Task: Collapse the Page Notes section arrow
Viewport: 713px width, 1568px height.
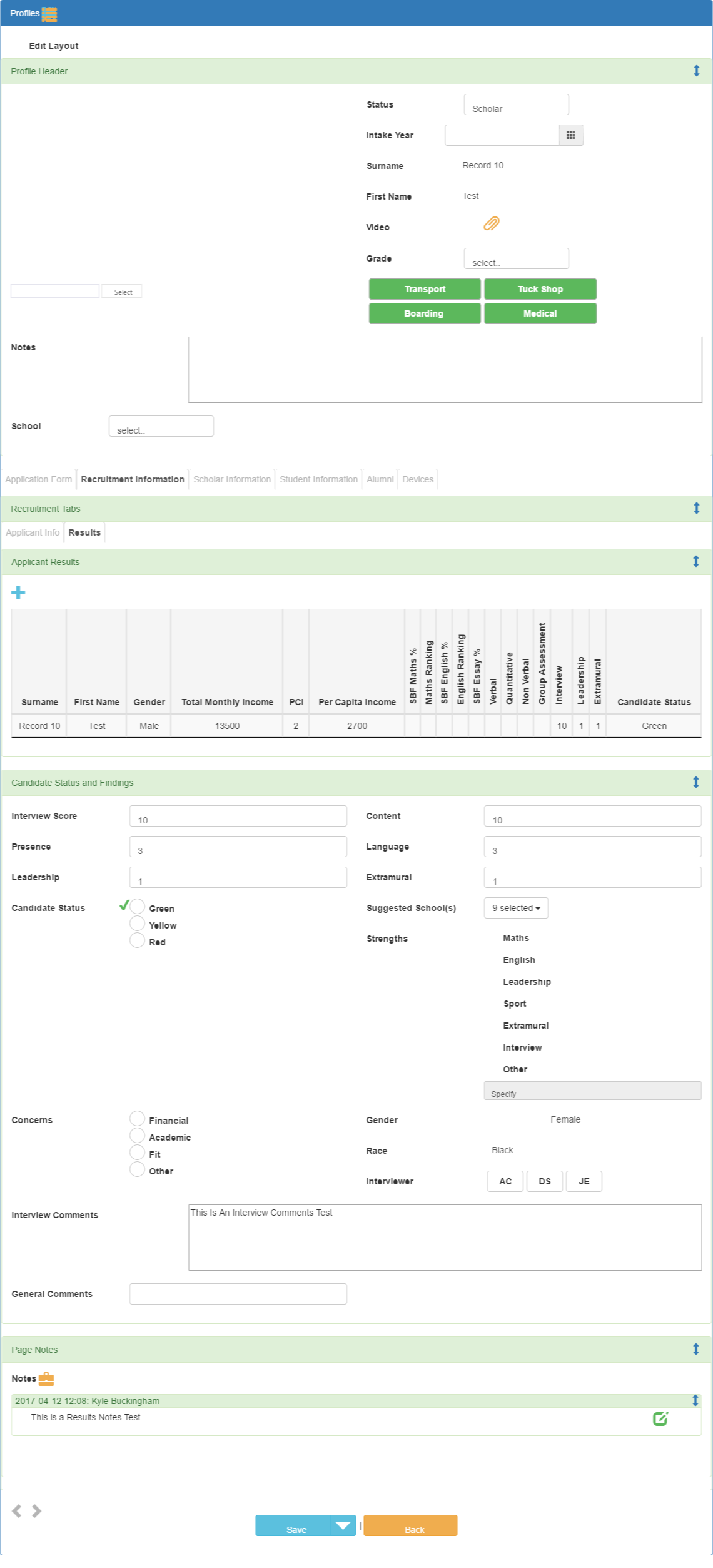Action: (x=696, y=1350)
